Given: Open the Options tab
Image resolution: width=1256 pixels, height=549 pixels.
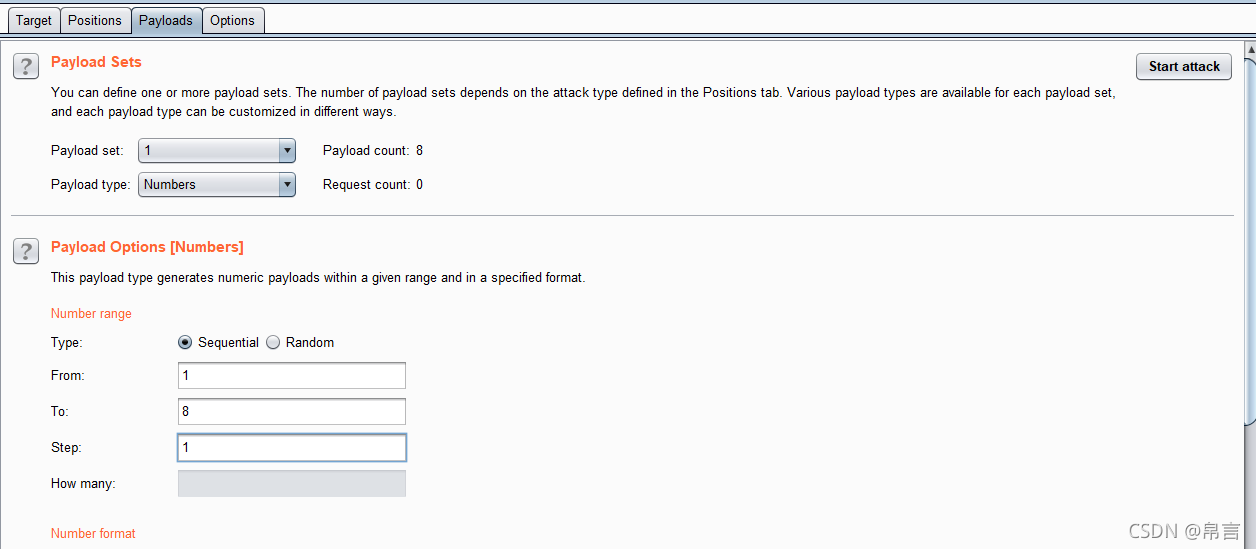Looking at the screenshot, I should click(x=232, y=20).
